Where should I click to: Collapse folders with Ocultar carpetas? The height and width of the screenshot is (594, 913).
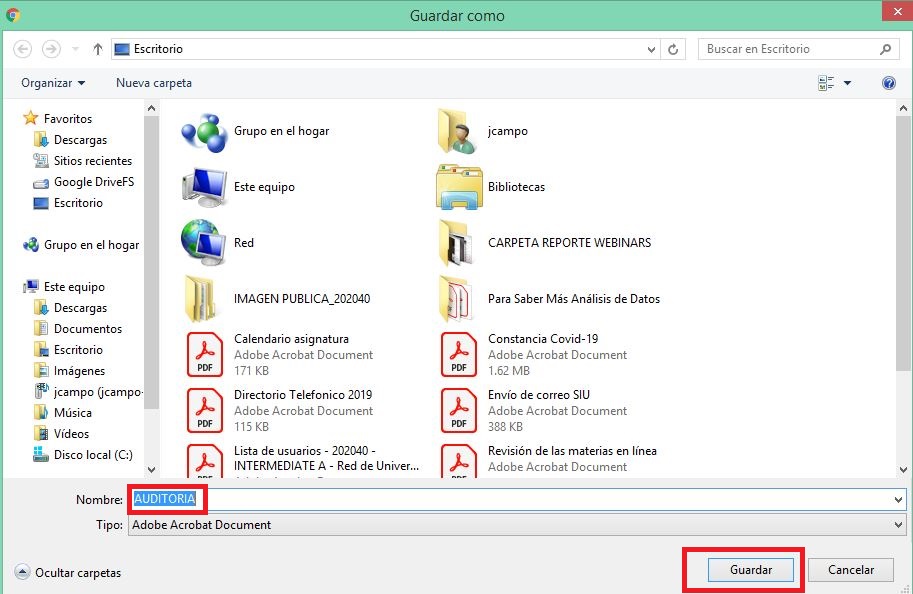(x=68, y=573)
